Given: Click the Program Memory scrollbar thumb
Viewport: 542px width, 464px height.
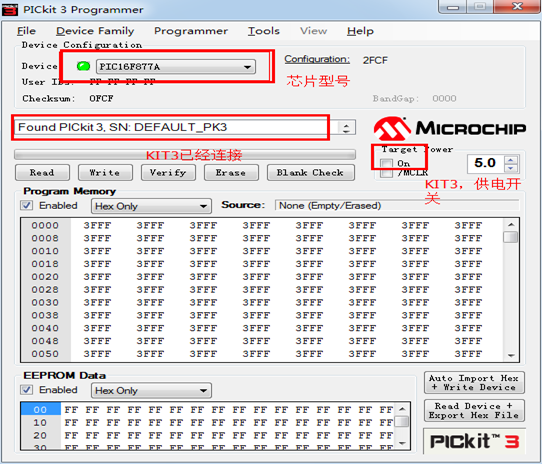Looking at the screenshot, I should tap(511, 237).
